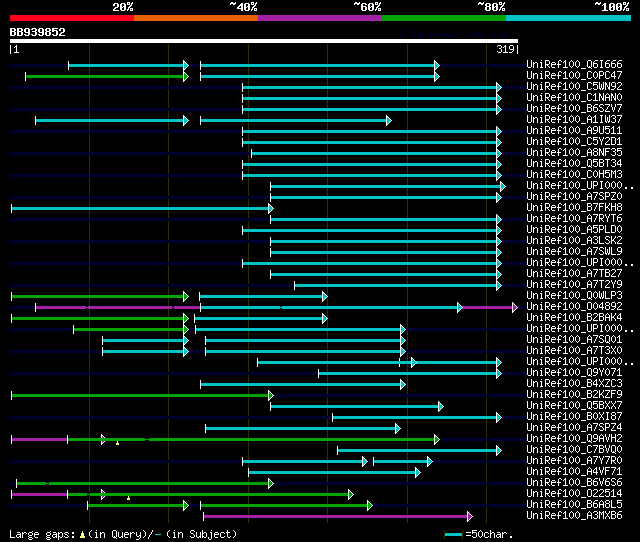Select the UniRef100_A7T3X0 label

coord(574,351)
